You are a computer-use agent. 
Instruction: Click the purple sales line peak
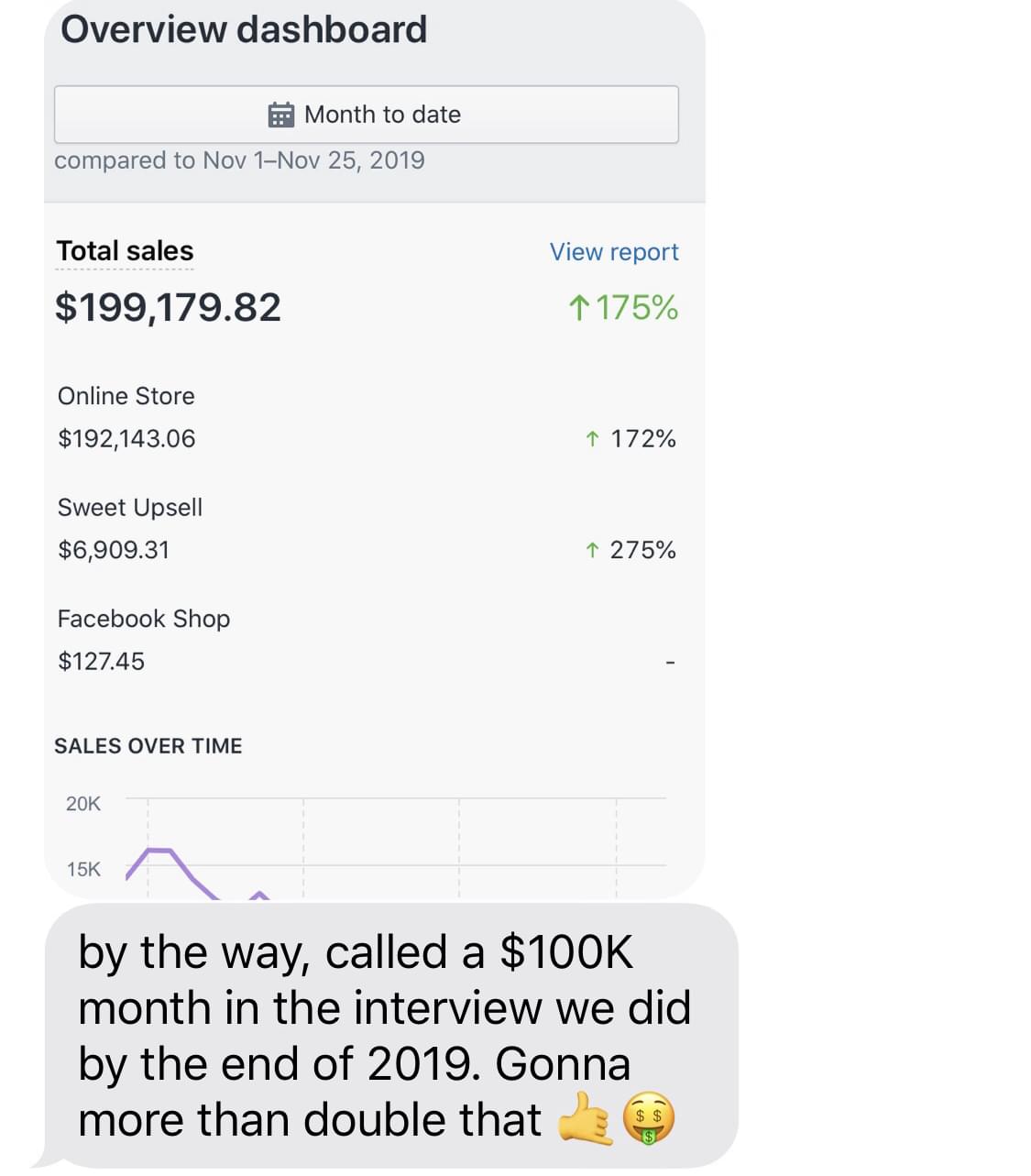tap(159, 851)
